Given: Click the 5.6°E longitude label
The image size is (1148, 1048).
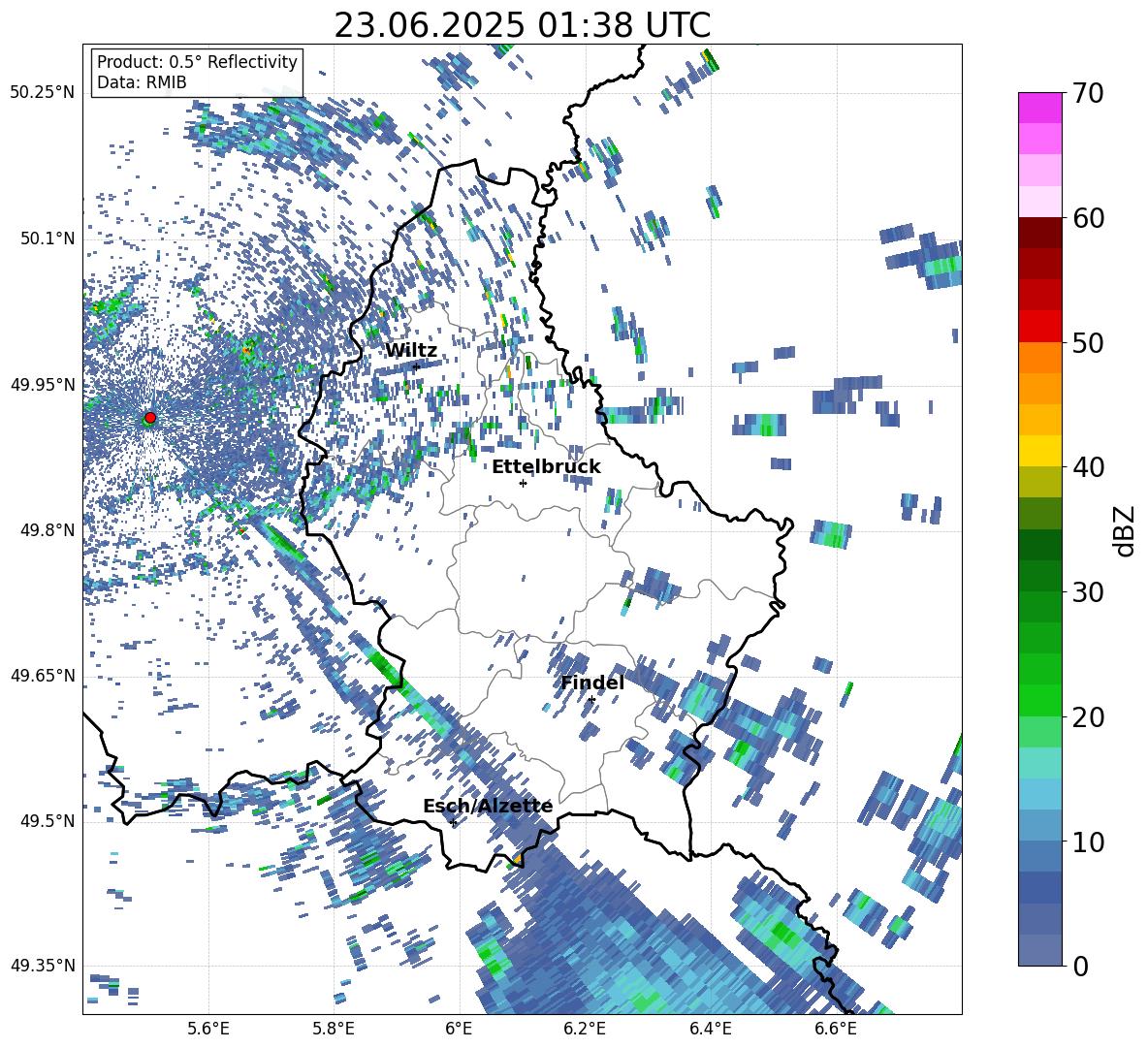Looking at the screenshot, I should pyautogui.click(x=208, y=1029).
